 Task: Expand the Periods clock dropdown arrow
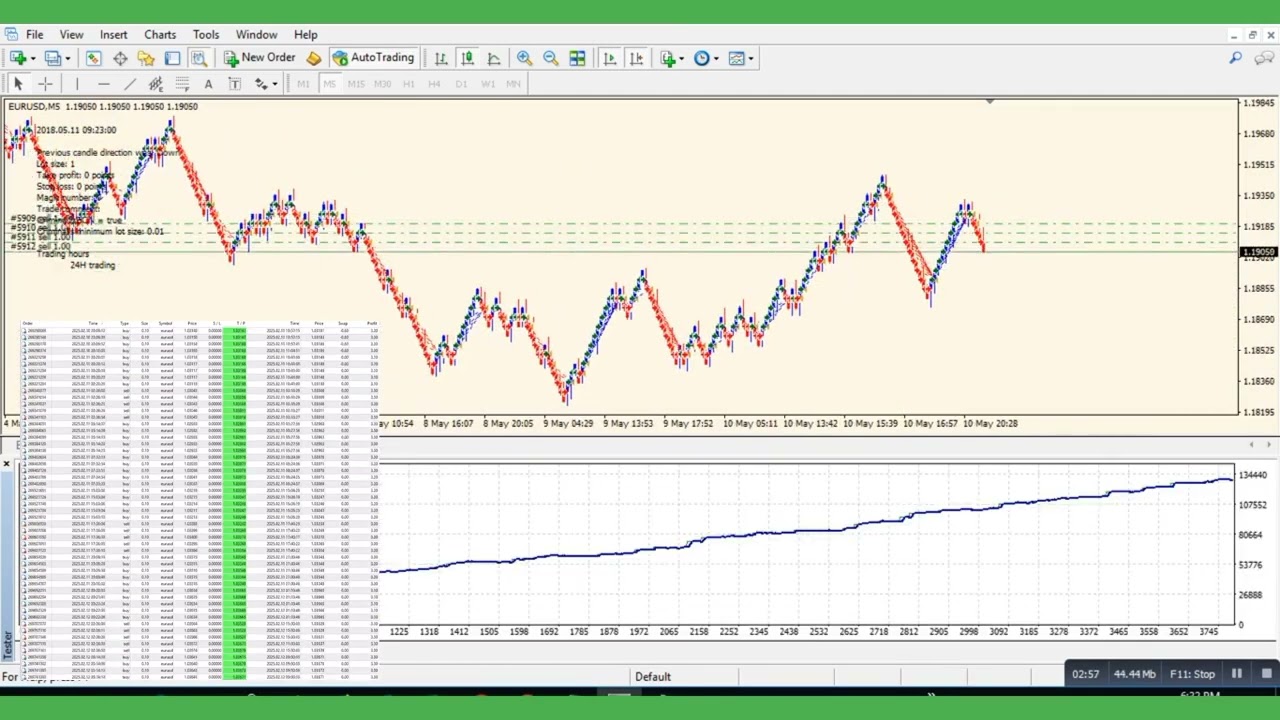(x=715, y=58)
